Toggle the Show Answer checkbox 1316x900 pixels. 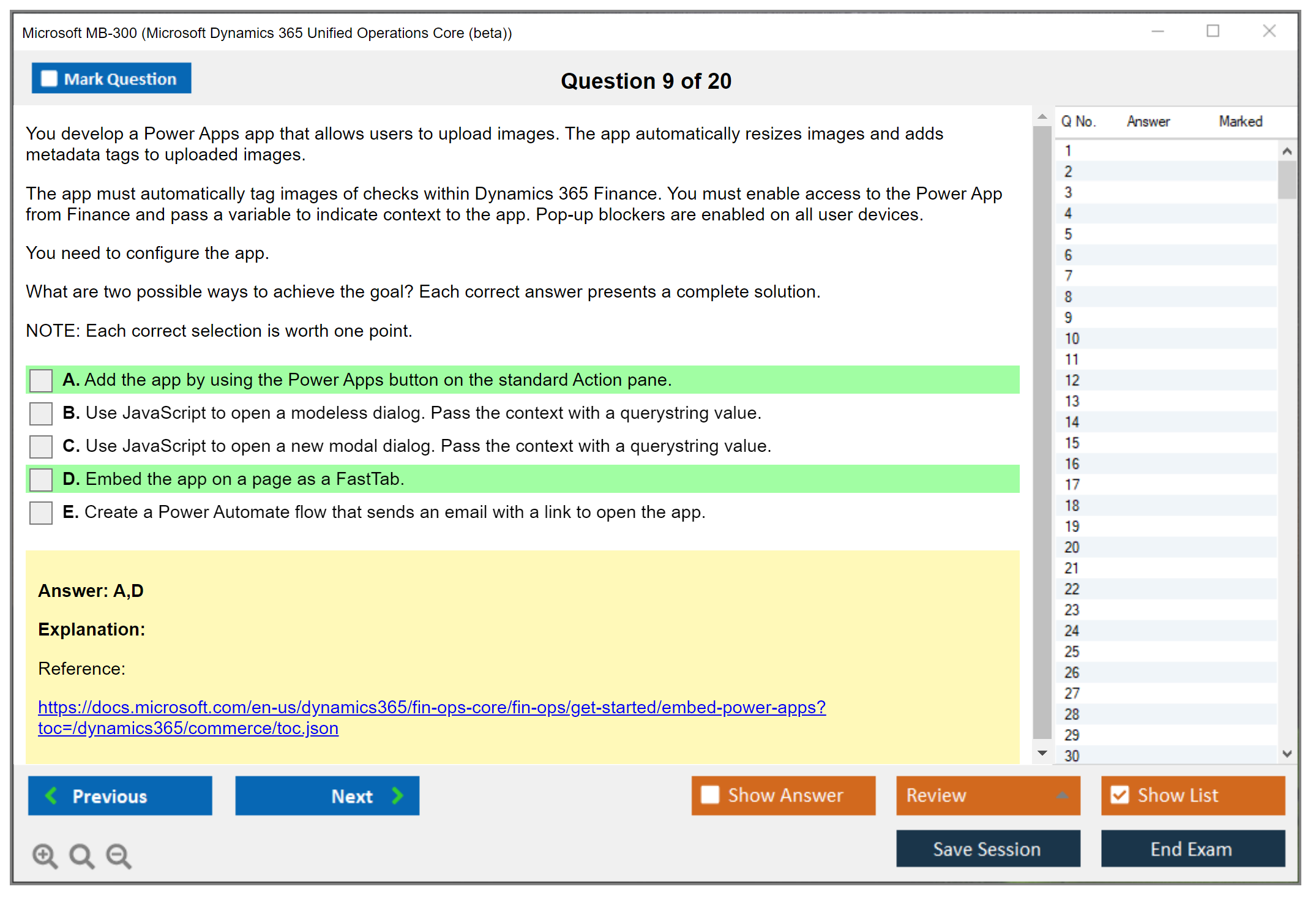[710, 795]
